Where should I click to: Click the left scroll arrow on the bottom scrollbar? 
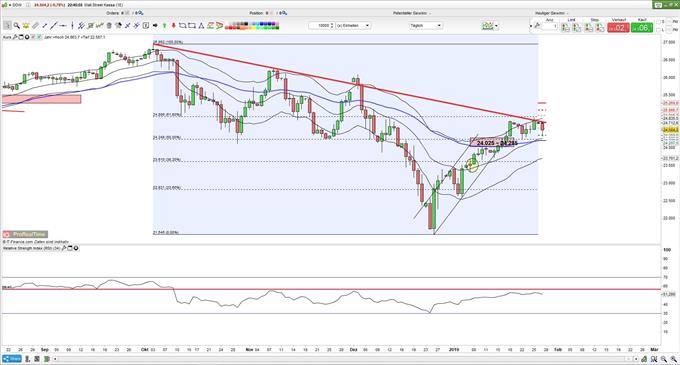click(55, 359)
